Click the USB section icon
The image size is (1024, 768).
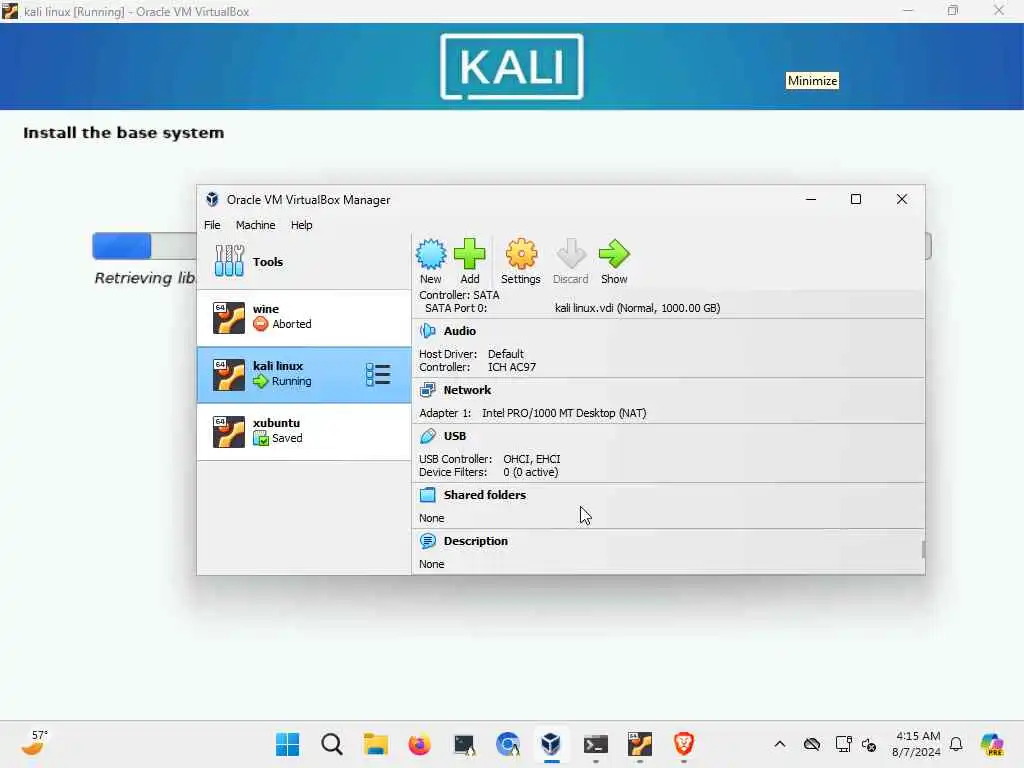[428, 436]
